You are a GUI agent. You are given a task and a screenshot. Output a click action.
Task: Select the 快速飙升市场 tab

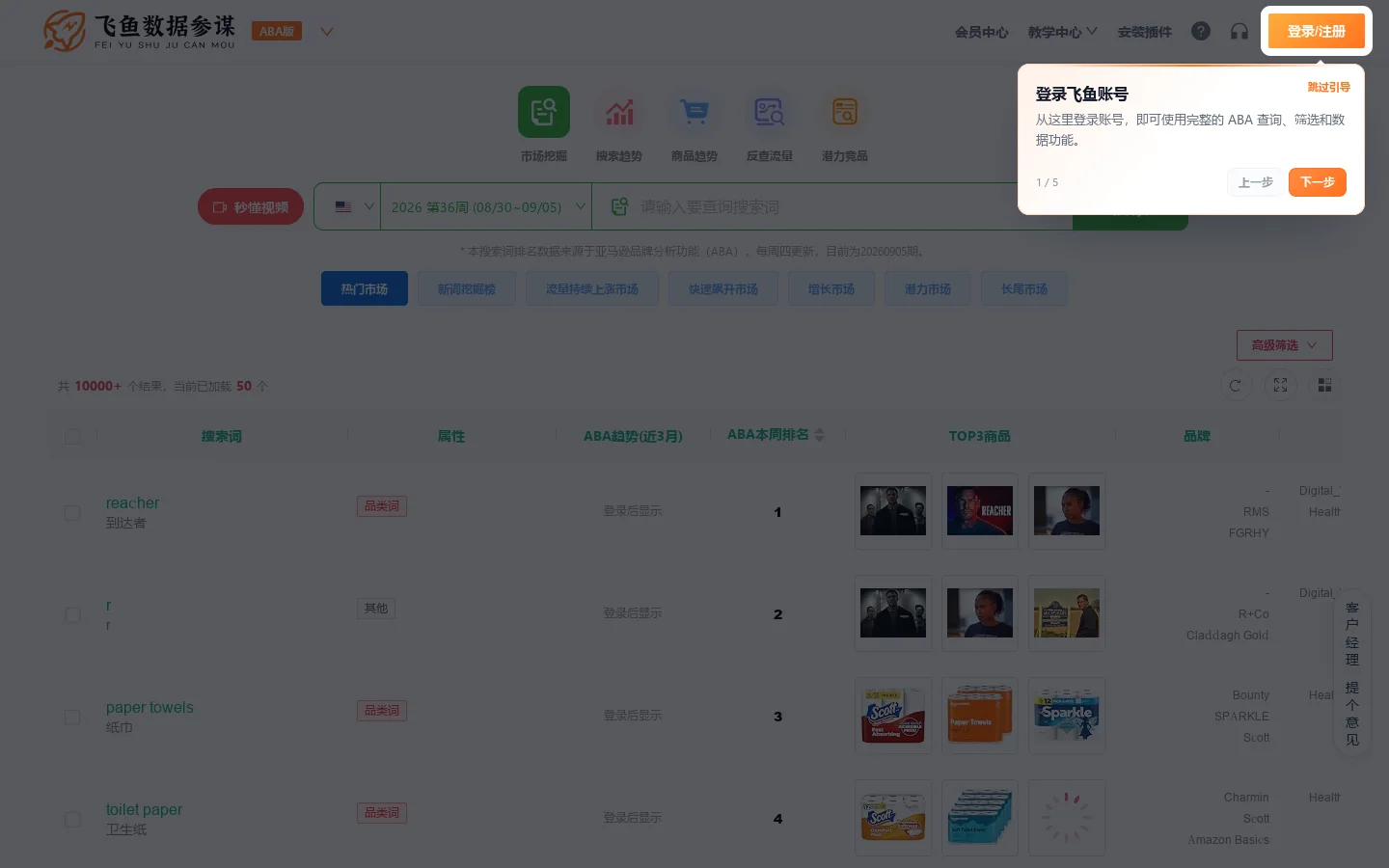coord(723,288)
